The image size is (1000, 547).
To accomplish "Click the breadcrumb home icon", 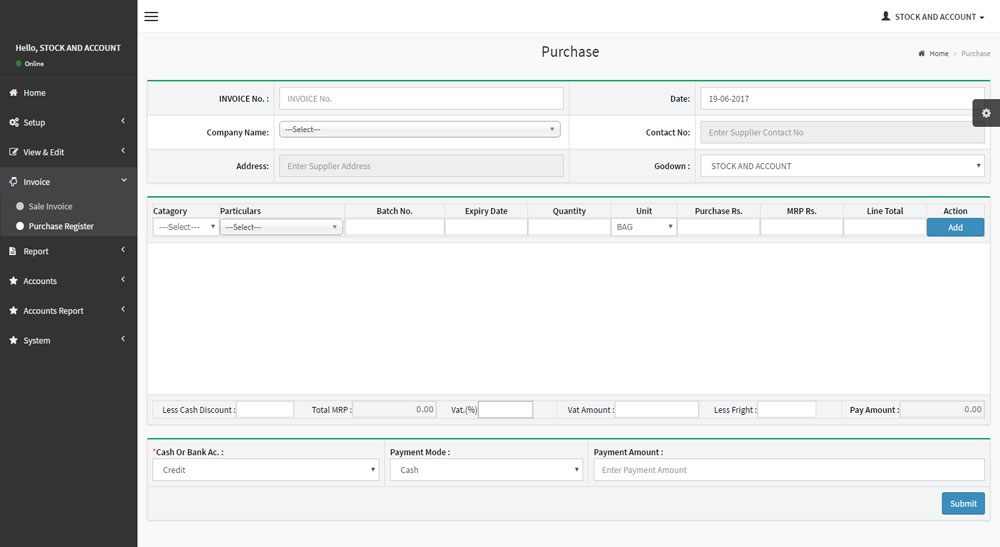I will (x=922, y=54).
